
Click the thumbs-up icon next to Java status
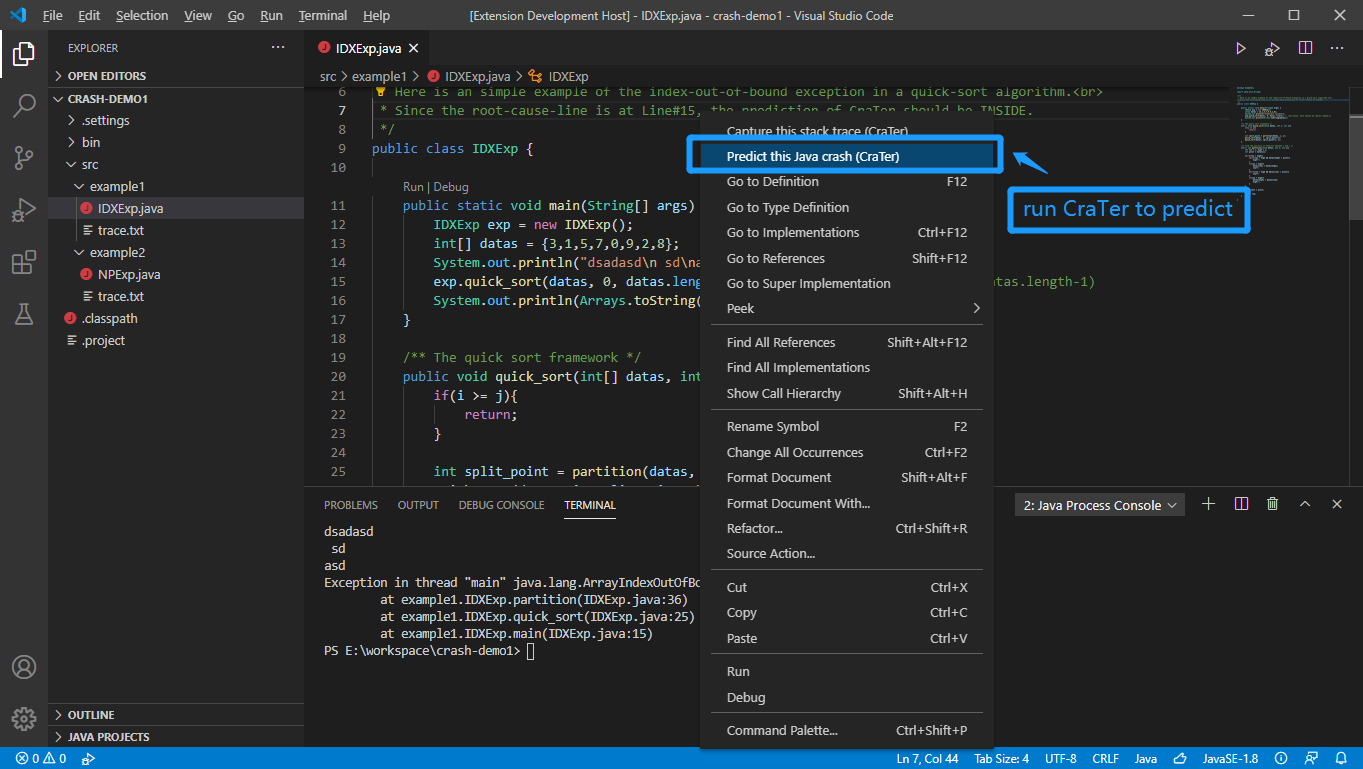(1180, 758)
